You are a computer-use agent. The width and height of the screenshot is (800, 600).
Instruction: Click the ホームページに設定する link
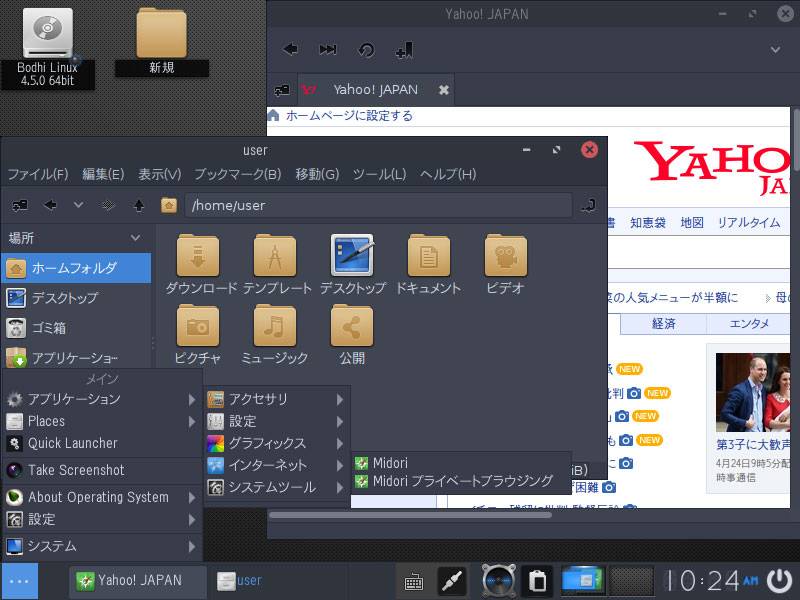pos(349,116)
